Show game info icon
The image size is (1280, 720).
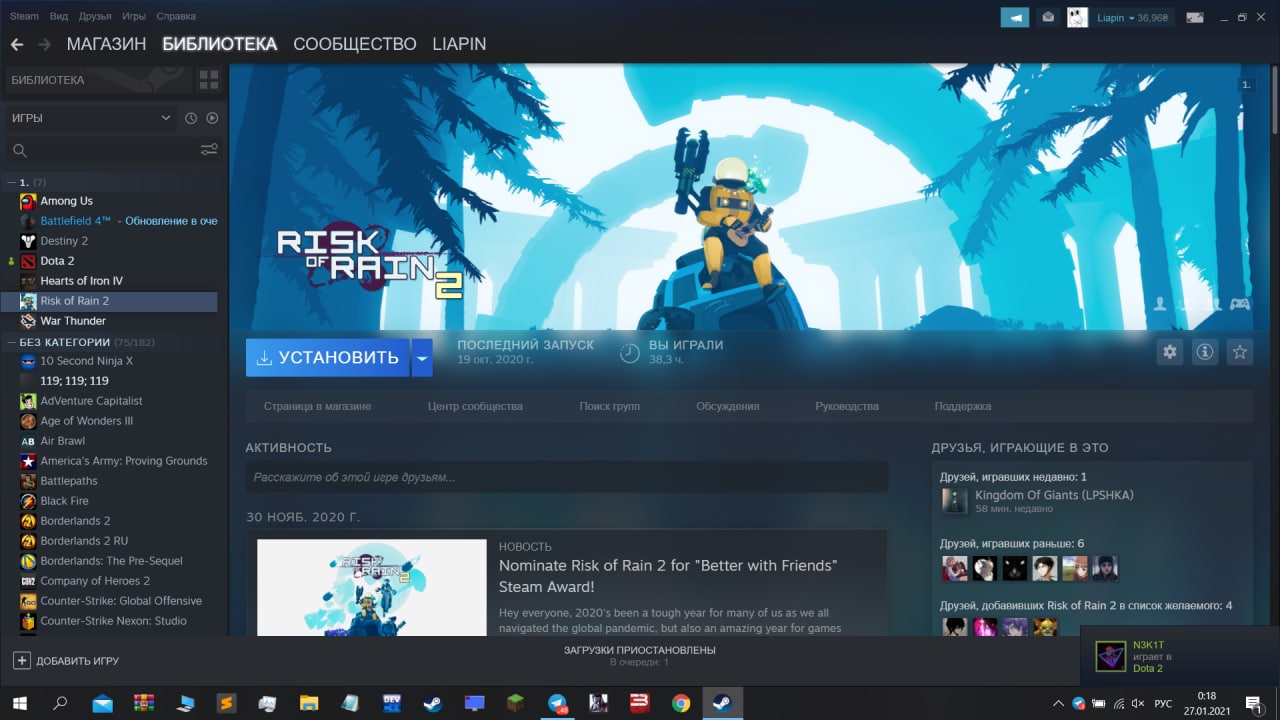[x=1205, y=352]
